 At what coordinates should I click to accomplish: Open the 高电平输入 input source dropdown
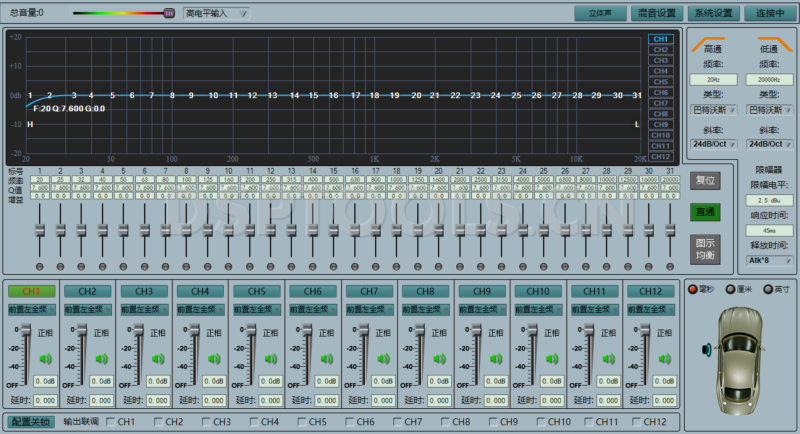click(216, 14)
